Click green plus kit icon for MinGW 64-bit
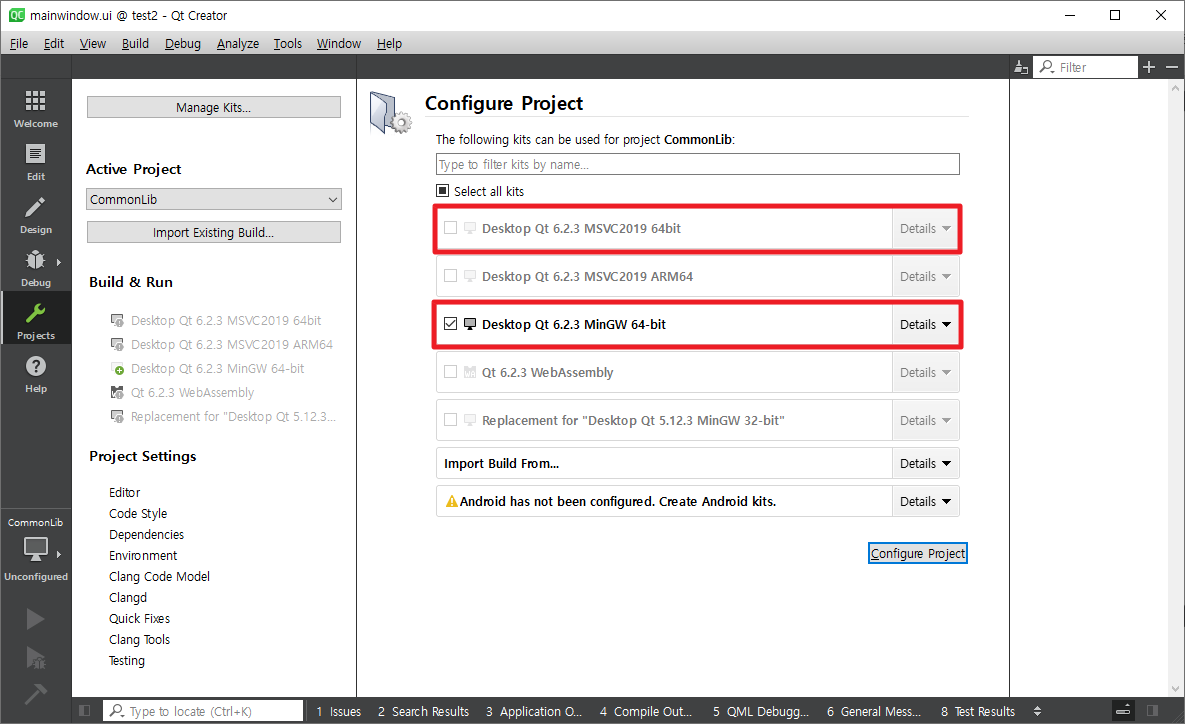1185x724 pixels. [x=117, y=369]
